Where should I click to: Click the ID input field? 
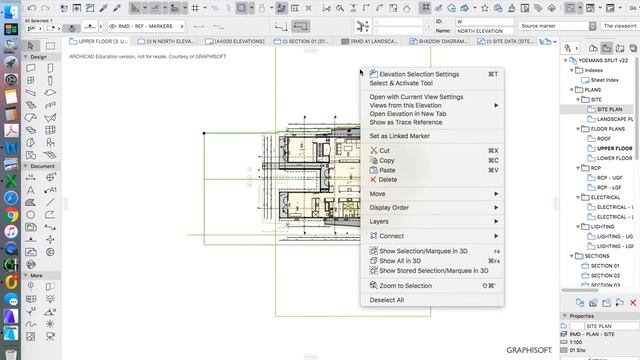[484, 22]
